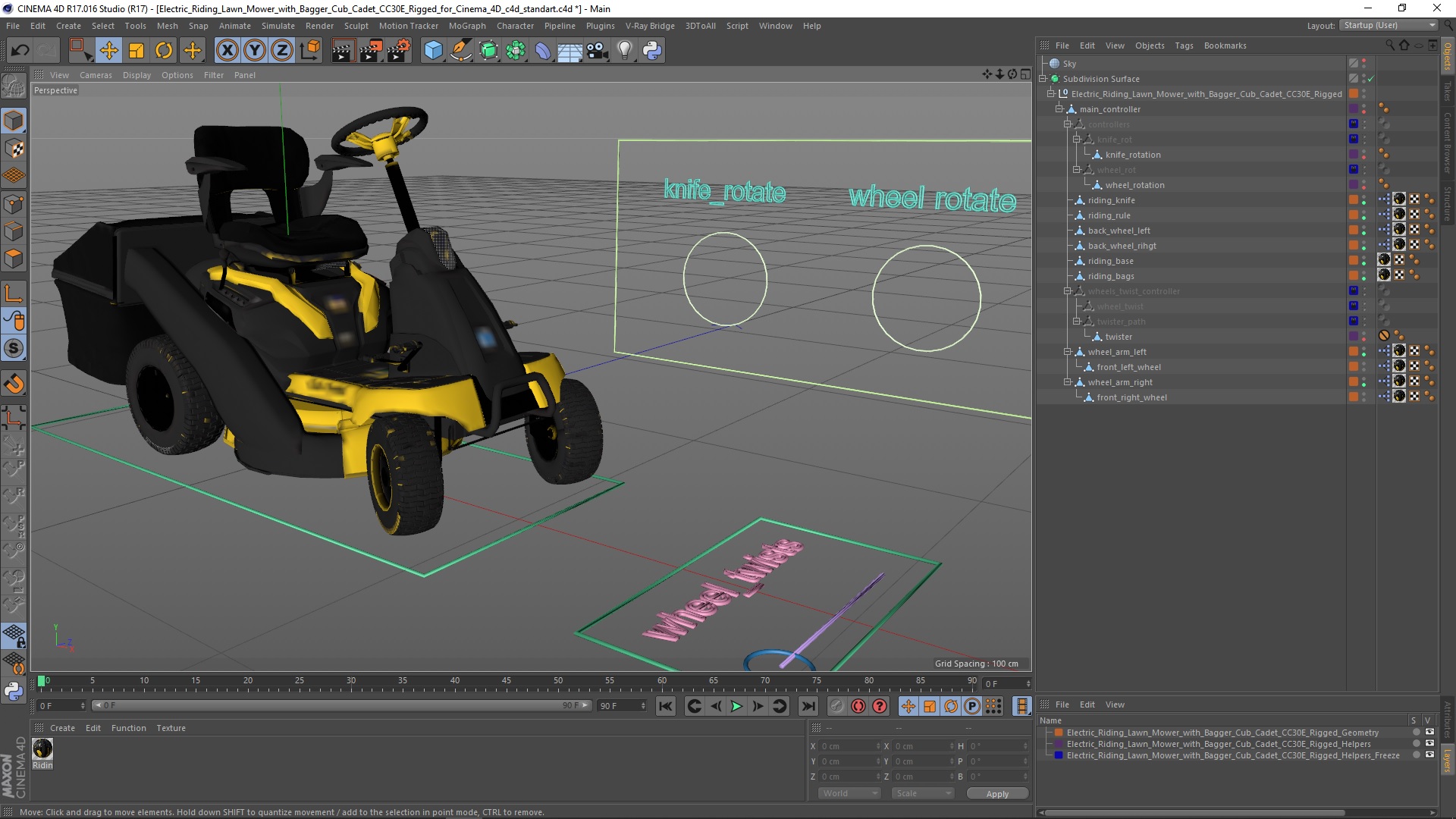The image size is (1456, 819).
Task: Toggle position keyframe recording icon
Action: point(908,707)
